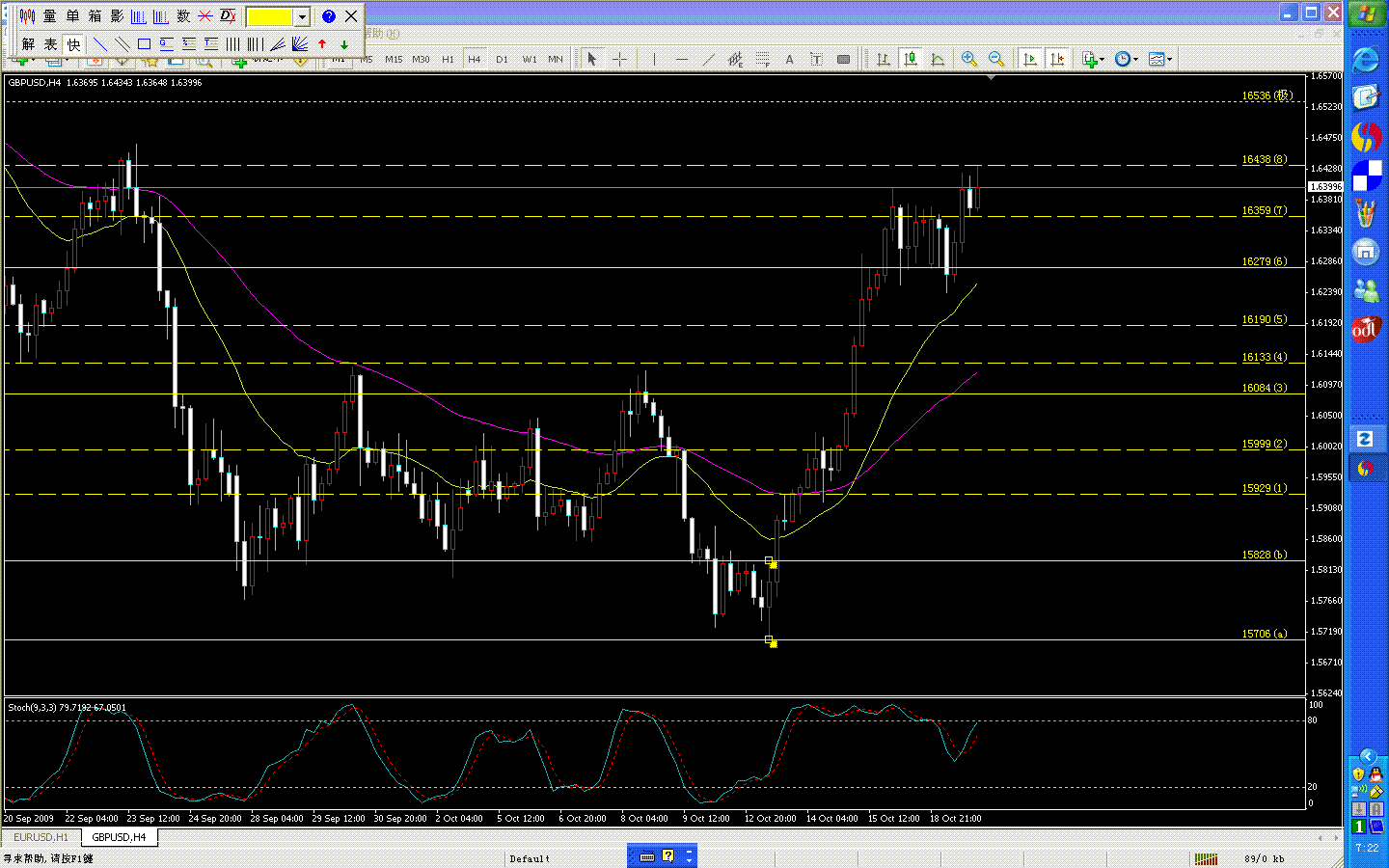
Task: Click the 量 button in the floating toolbar
Action: tap(50, 16)
